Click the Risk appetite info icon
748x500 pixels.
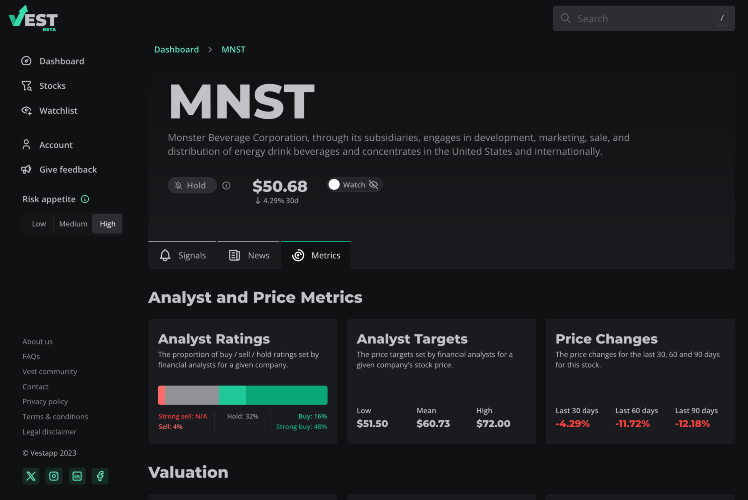point(85,199)
